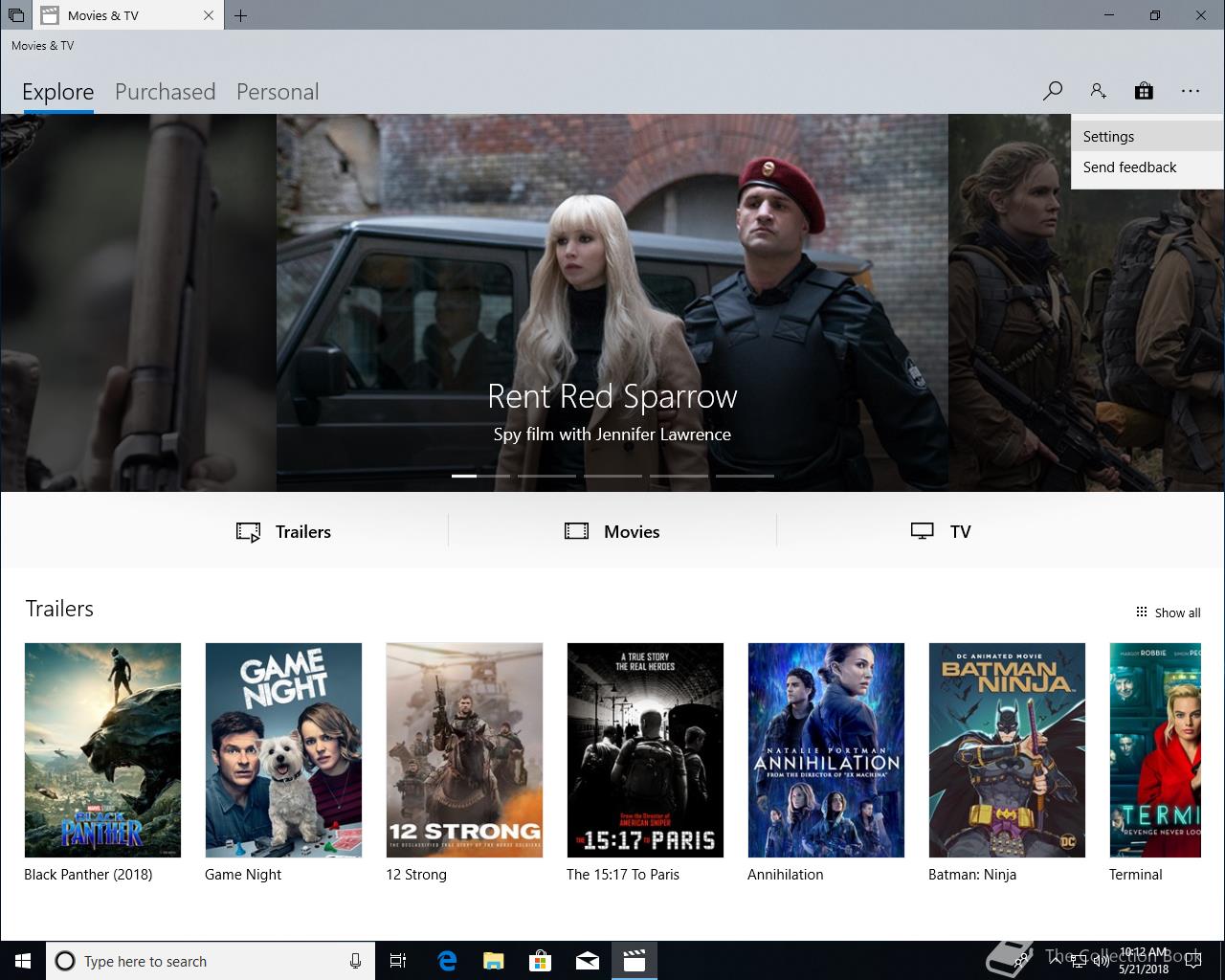
Task: Click the account sign-in person icon
Action: click(1098, 91)
